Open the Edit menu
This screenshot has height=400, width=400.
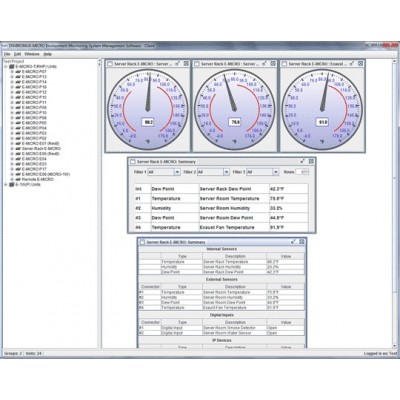click(17, 54)
